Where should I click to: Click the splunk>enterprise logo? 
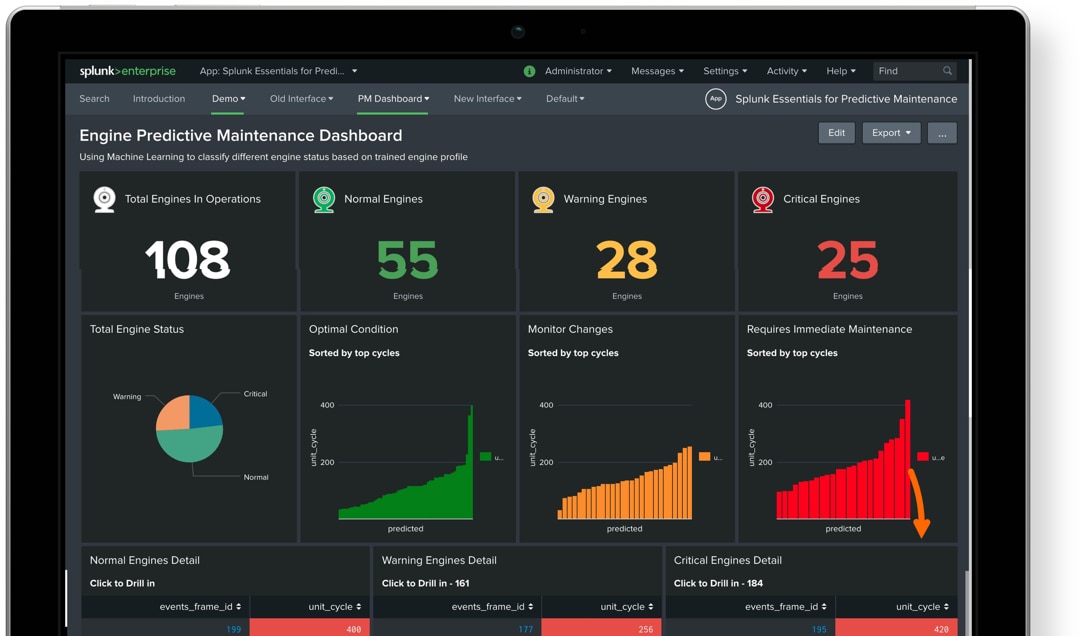tap(127, 71)
